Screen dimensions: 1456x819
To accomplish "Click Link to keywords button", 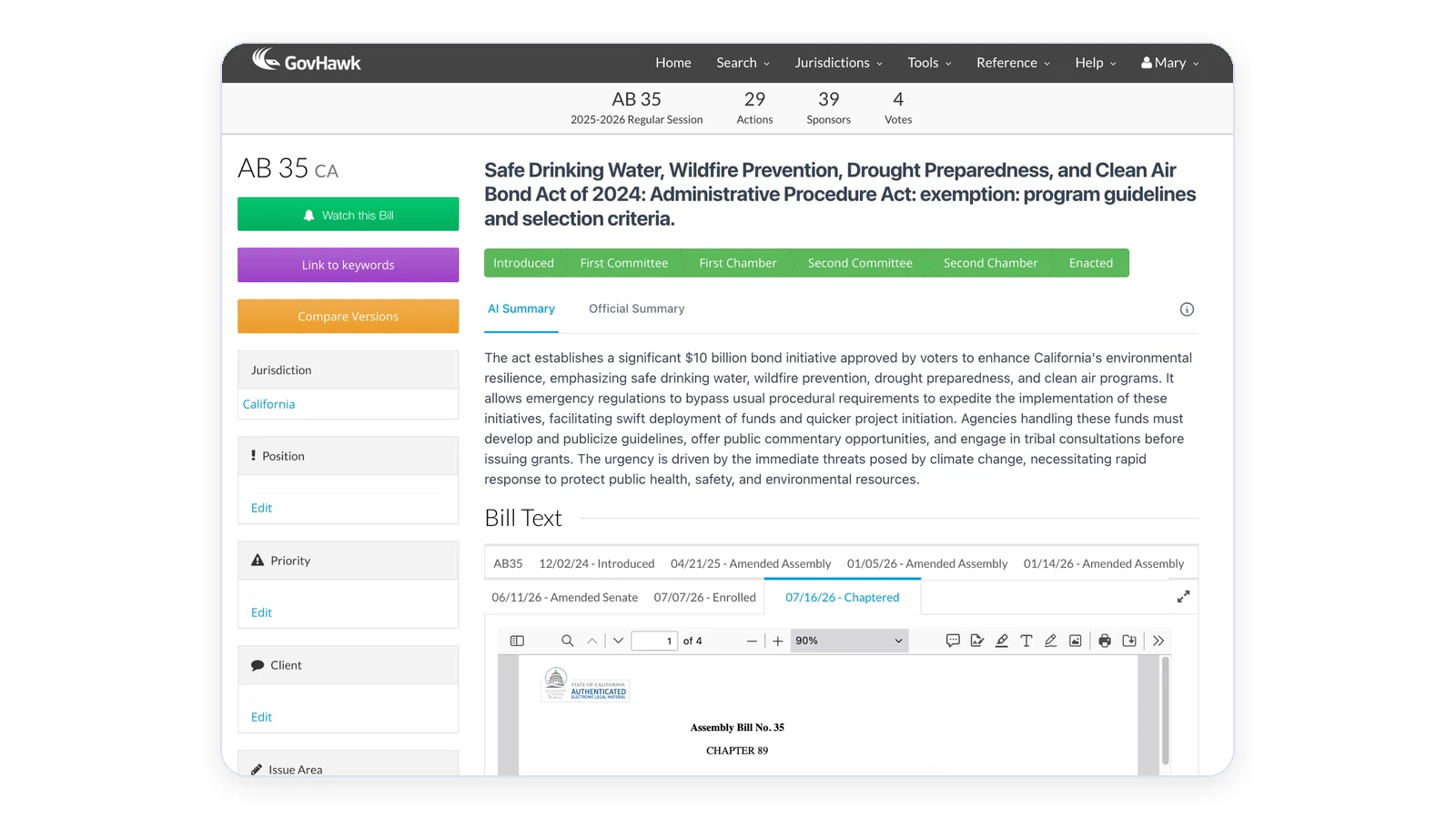I will [349, 265].
